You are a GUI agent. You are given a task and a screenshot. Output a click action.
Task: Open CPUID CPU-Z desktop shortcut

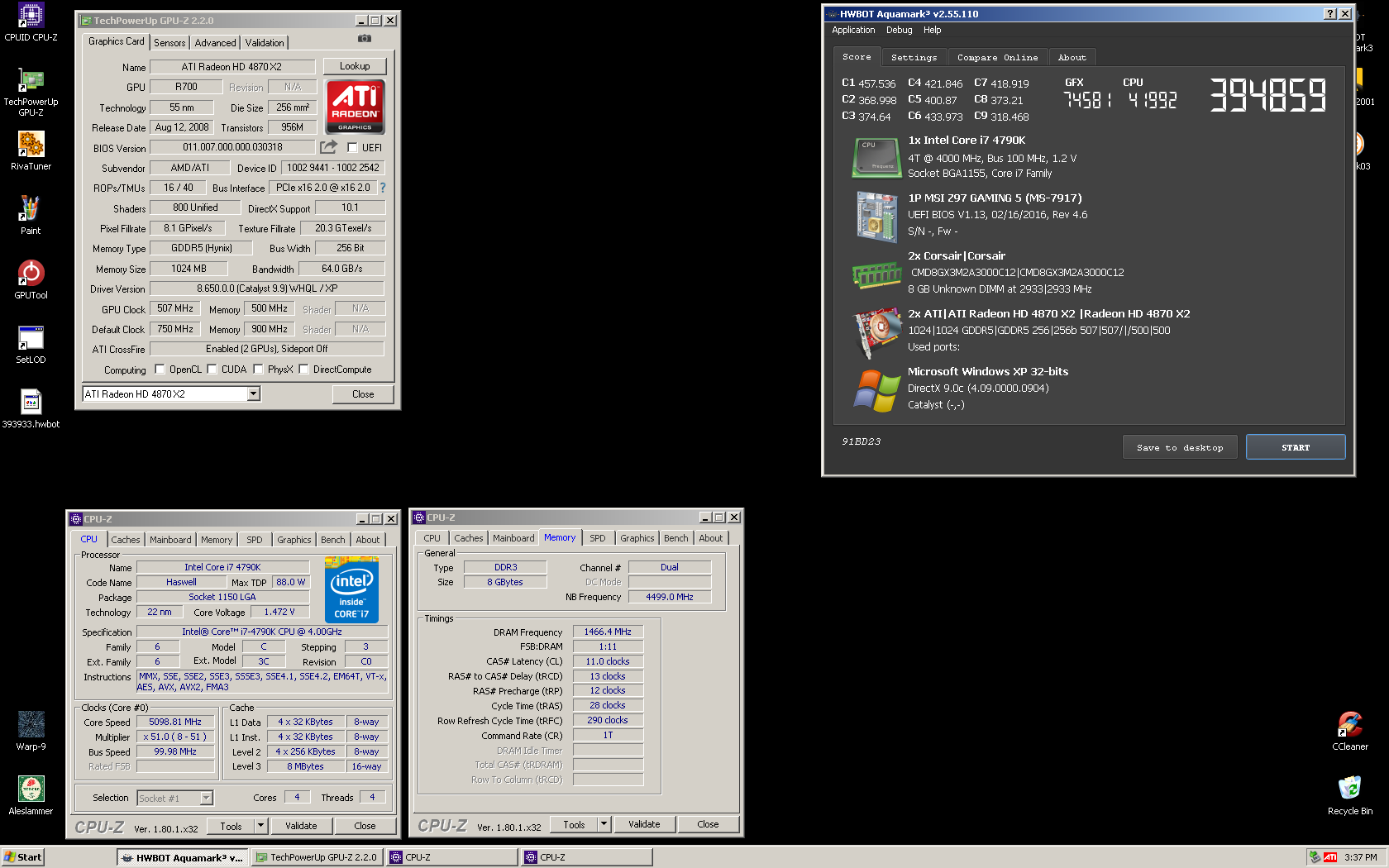click(31, 22)
